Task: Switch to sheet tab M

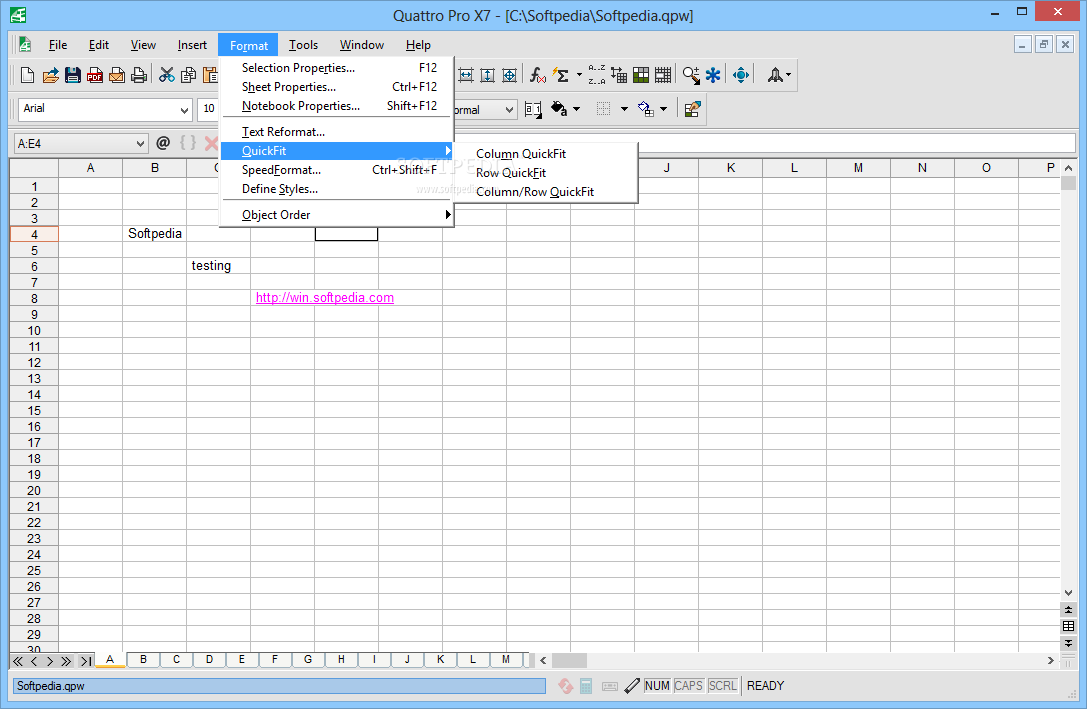Action: (506, 660)
